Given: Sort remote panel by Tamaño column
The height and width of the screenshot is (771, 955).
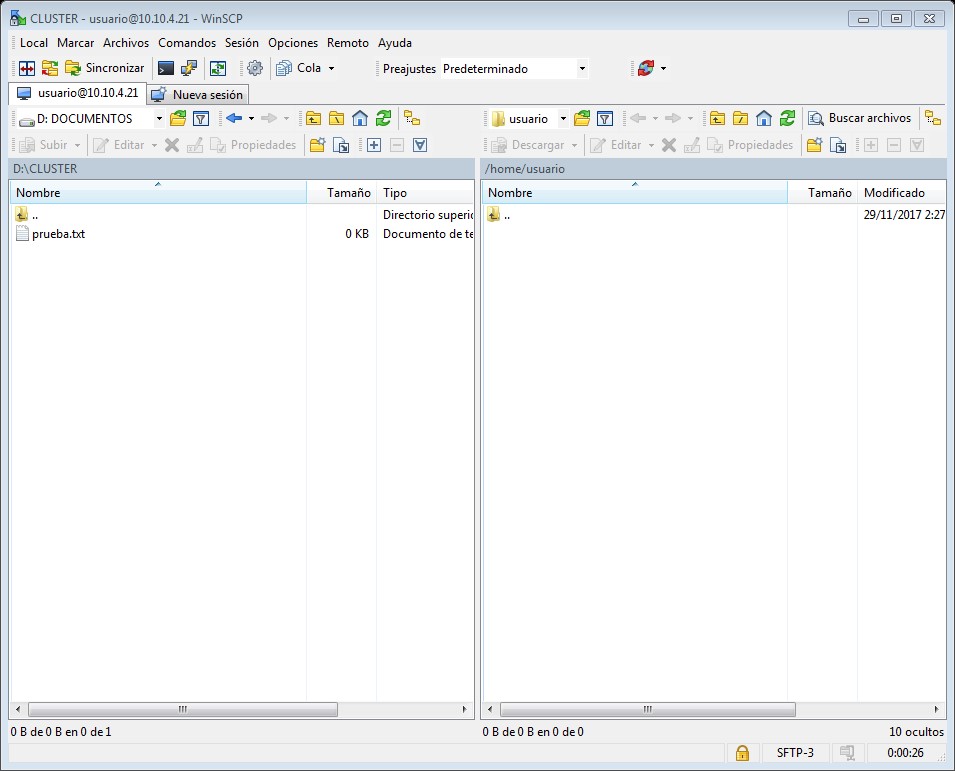Looking at the screenshot, I should point(822,192).
